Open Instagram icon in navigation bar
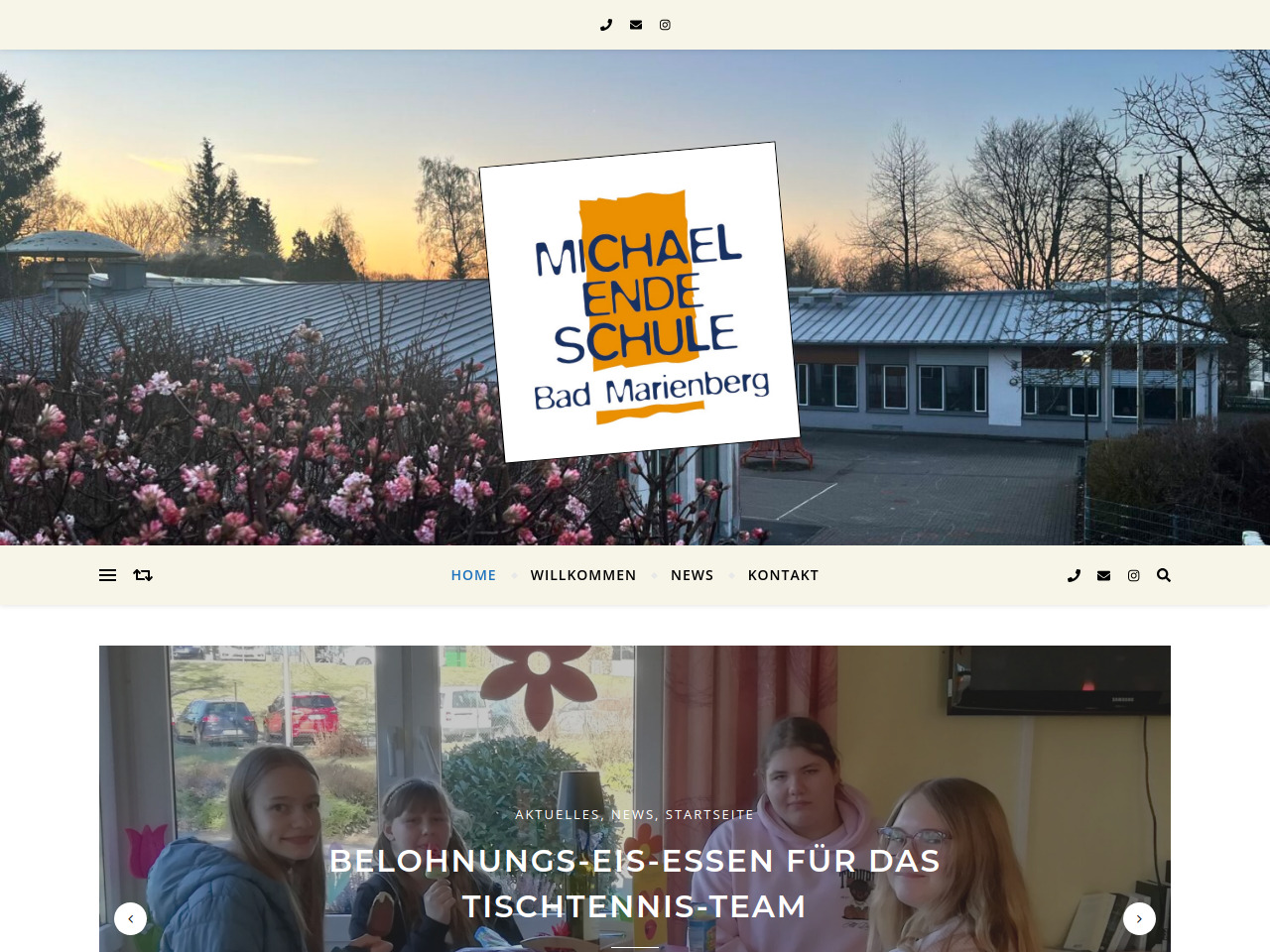The width and height of the screenshot is (1270, 952). [1133, 575]
